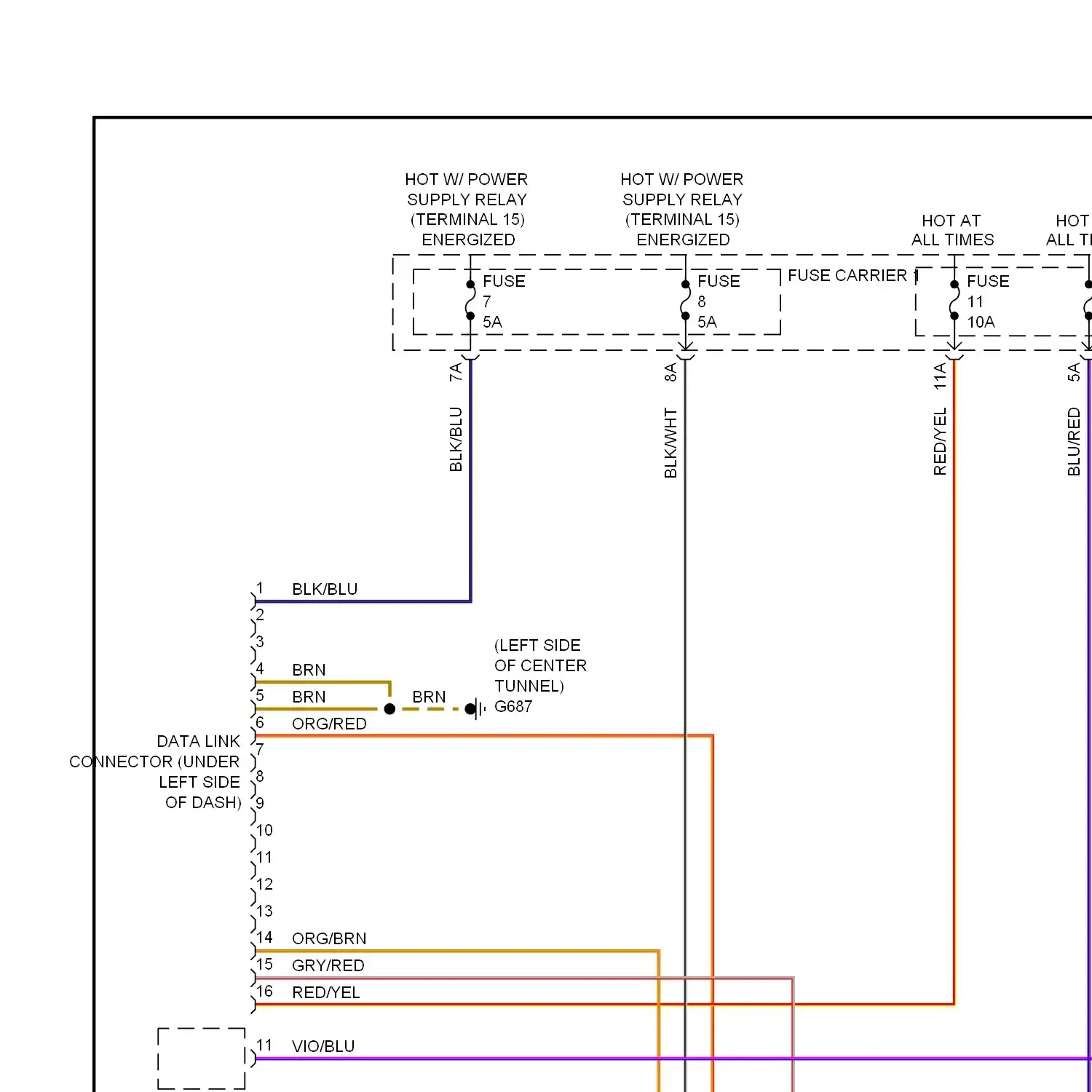The image size is (1092, 1092).
Task: Click the vertical 'BLK/WHT' wire label
Action: pyautogui.click(x=670, y=443)
